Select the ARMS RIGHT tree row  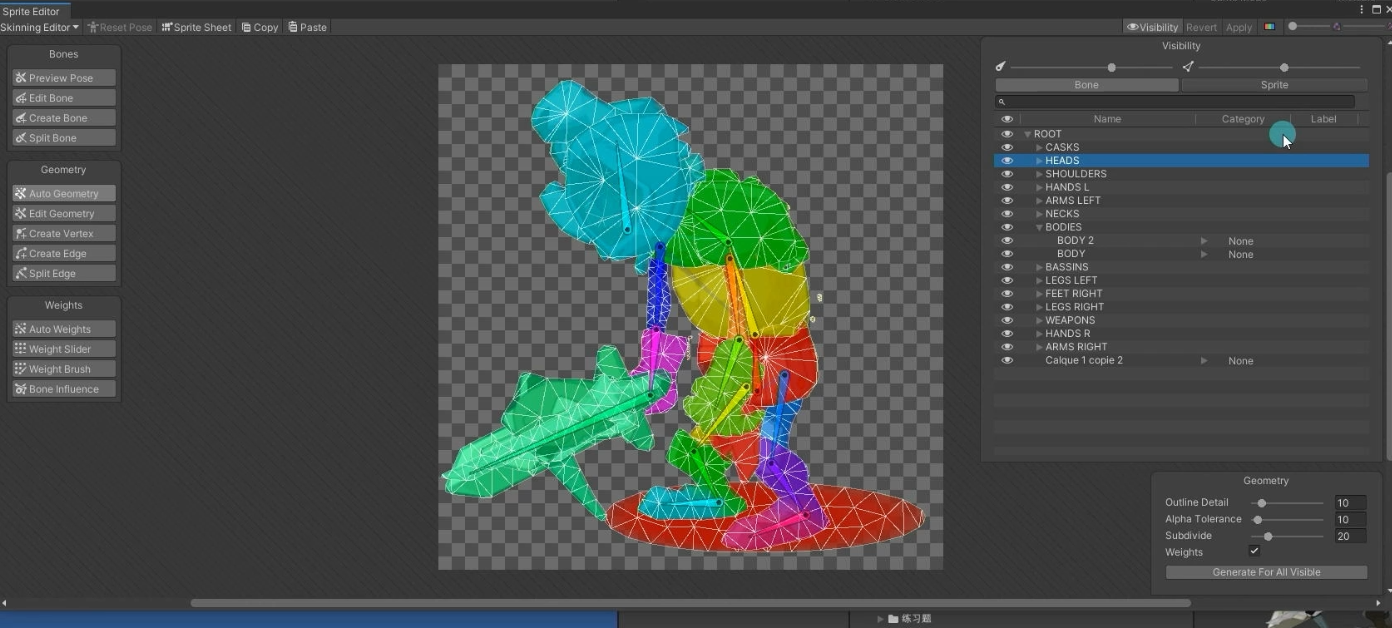click(x=1181, y=347)
